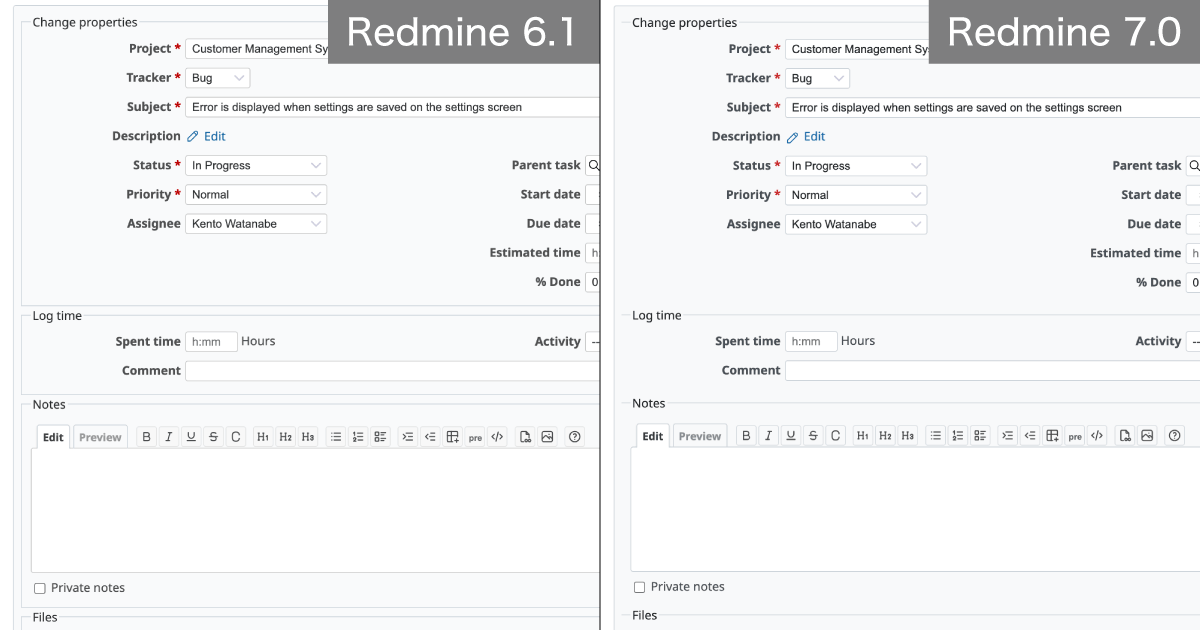The width and height of the screenshot is (1200, 630).
Task: Select the underline icon in Notes toolbar
Action: (x=190, y=436)
